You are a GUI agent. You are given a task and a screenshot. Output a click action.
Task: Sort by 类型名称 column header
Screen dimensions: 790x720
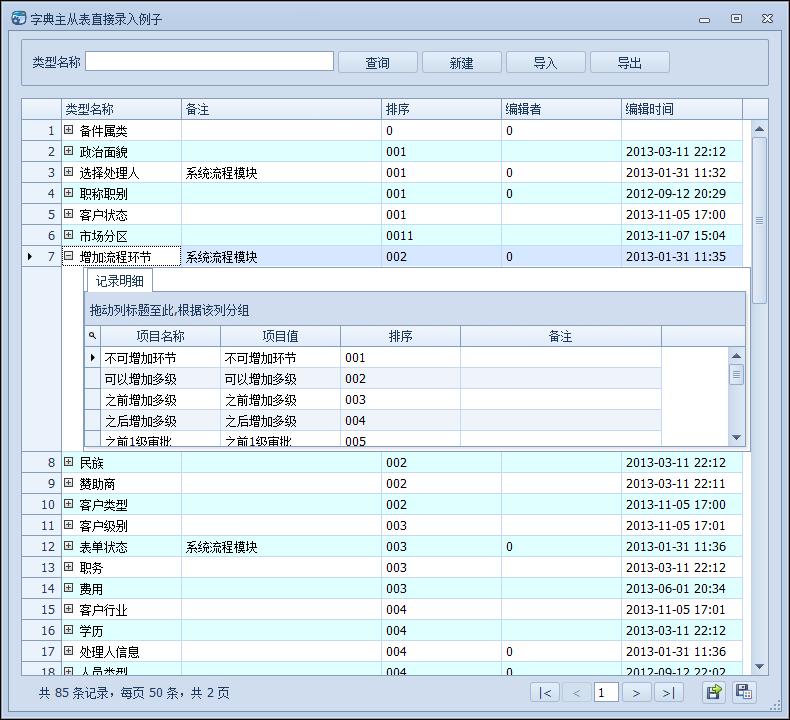121,109
